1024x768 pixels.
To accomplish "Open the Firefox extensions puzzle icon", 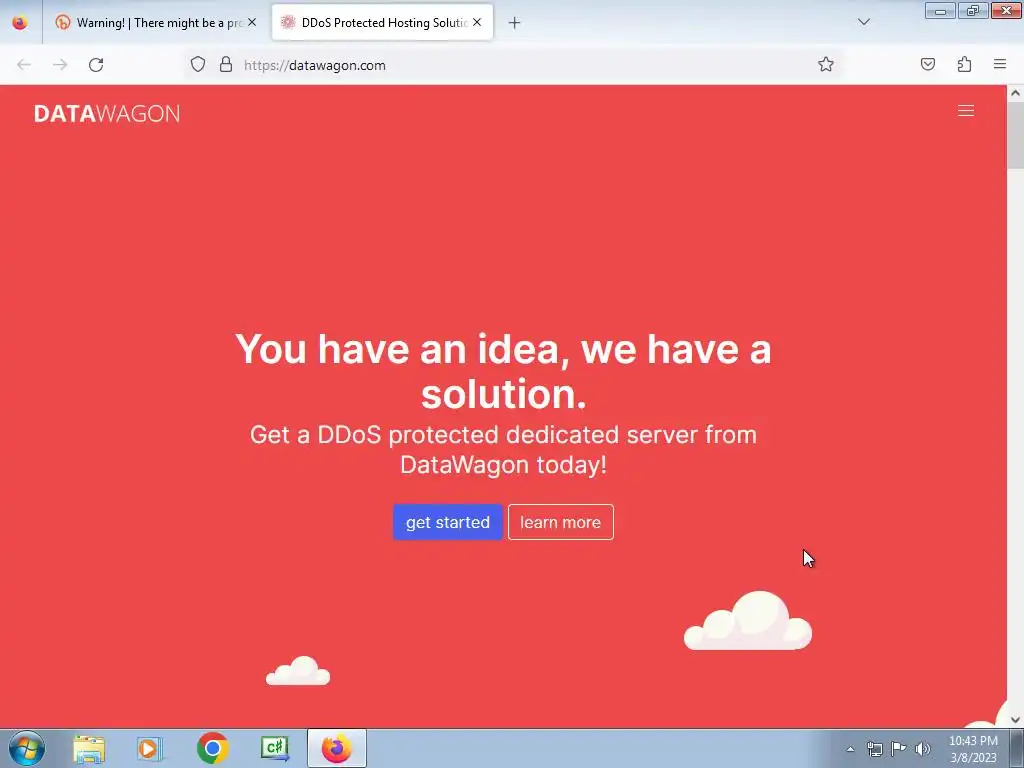I will pyautogui.click(x=964, y=64).
